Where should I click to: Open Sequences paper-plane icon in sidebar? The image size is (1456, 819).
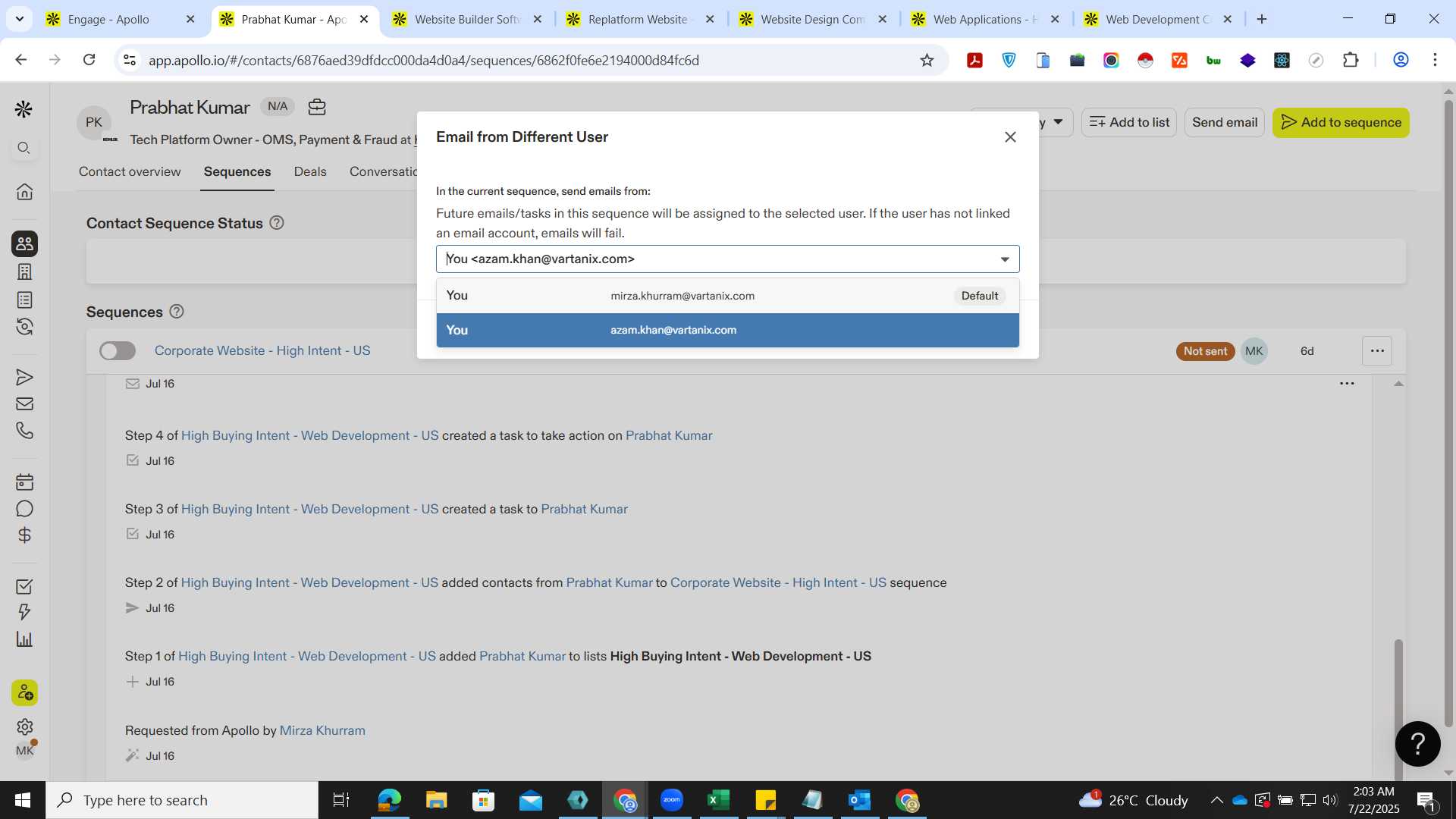pos(24,377)
